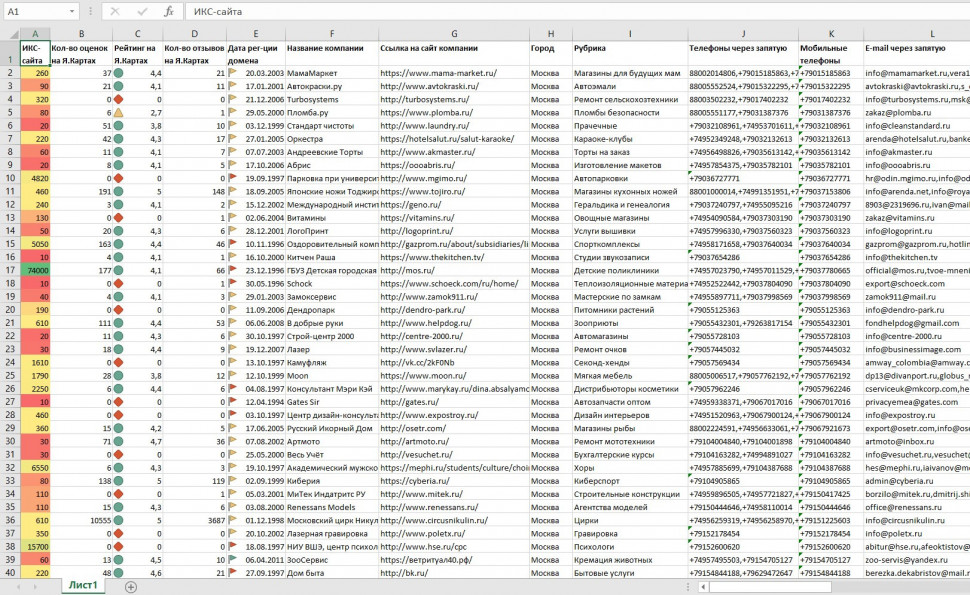970x595 pixels.
Task: Select column C header
Action: 137,34
